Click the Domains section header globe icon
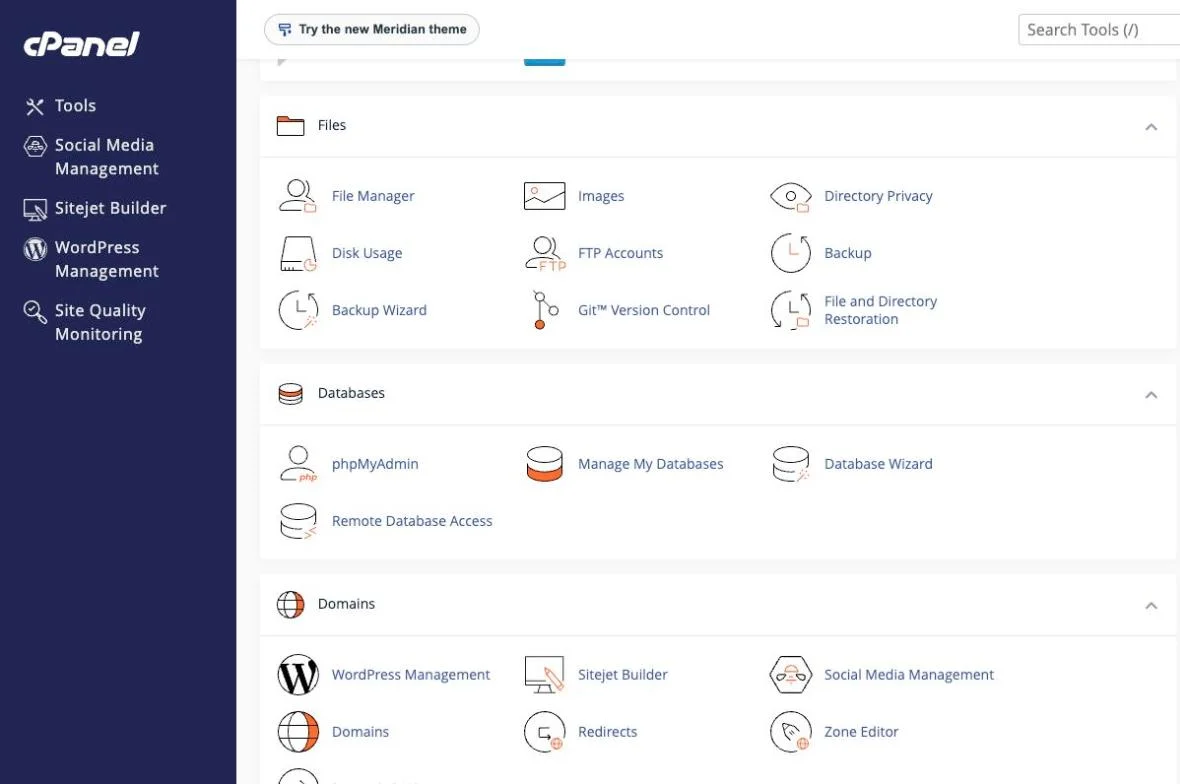1180x784 pixels. coord(290,604)
